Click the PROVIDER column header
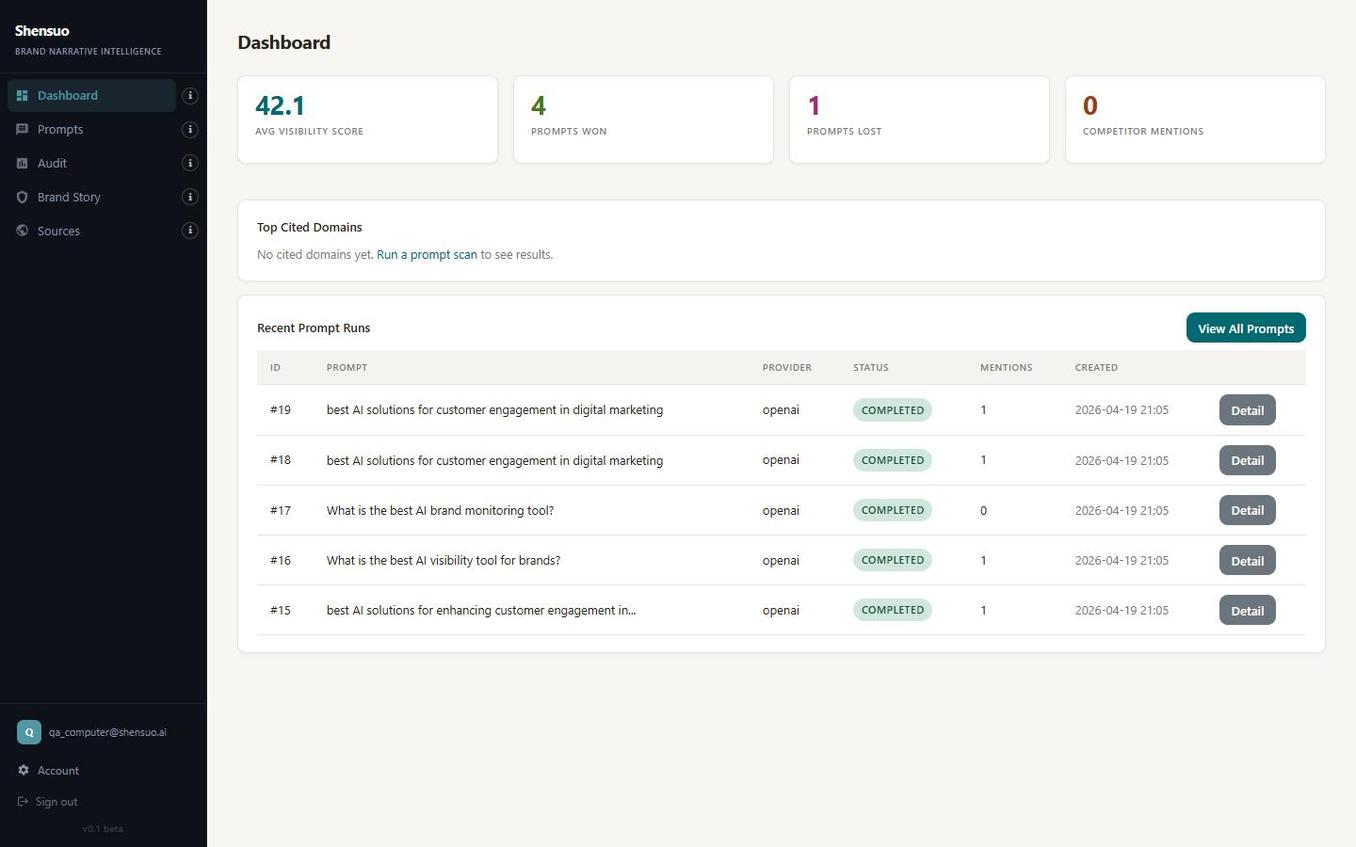The width and height of the screenshot is (1356, 847). [x=786, y=367]
